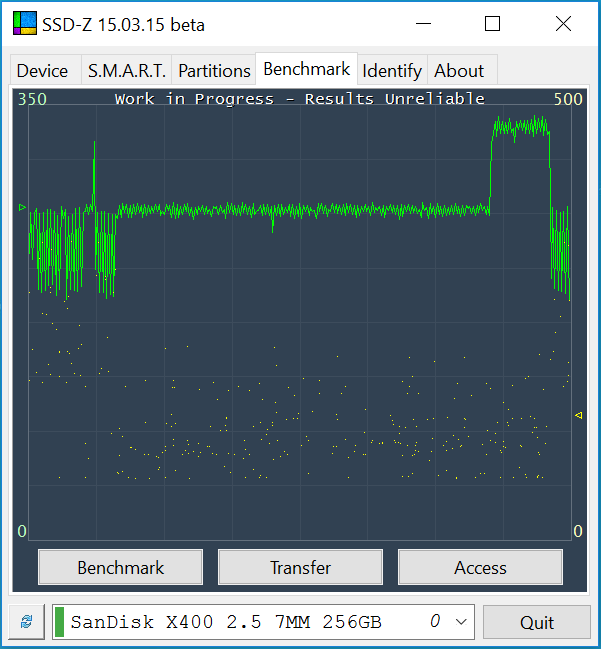601x649 pixels.
Task: Select the Partitions tab
Action: [214, 70]
